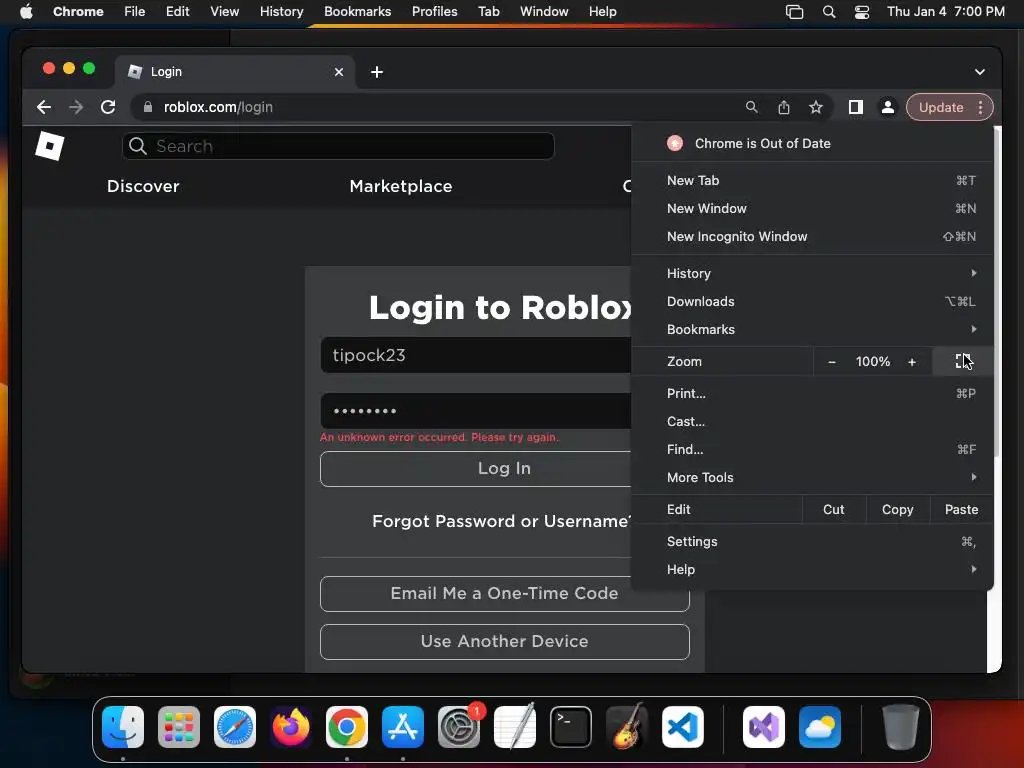Image resolution: width=1024 pixels, height=768 pixels.
Task: Choose Cast... from the menu
Action: point(812,421)
